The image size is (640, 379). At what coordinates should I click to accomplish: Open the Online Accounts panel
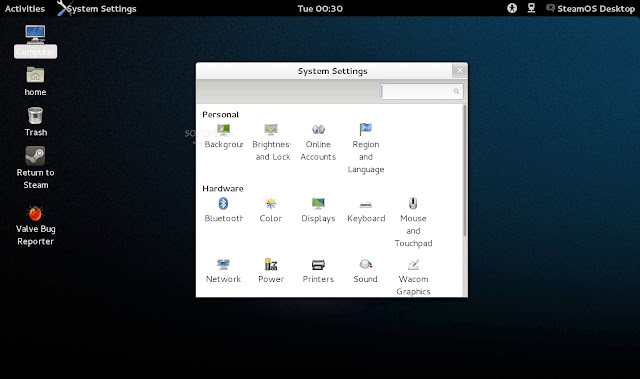click(318, 142)
